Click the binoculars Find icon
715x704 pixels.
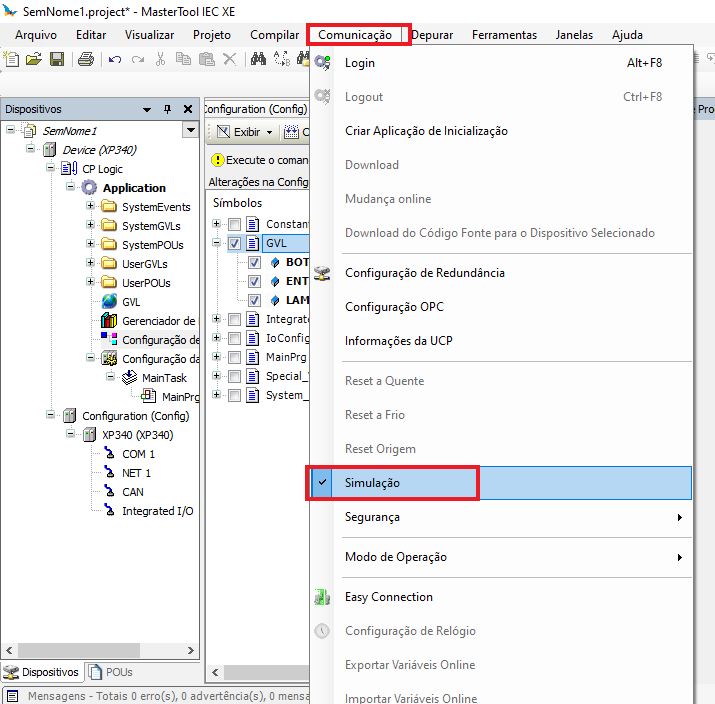pyautogui.click(x=259, y=60)
